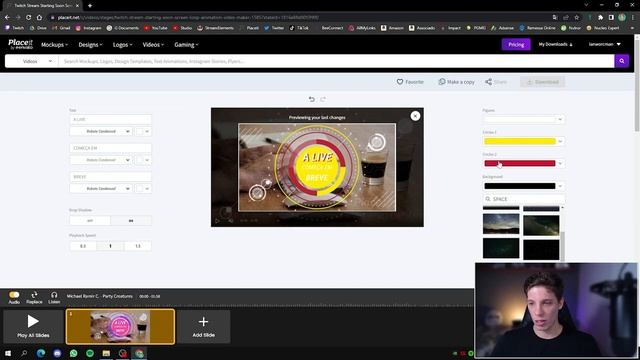The height and width of the screenshot is (360, 640).
Task: Reload the browser page
Action: (x=29, y=18)
